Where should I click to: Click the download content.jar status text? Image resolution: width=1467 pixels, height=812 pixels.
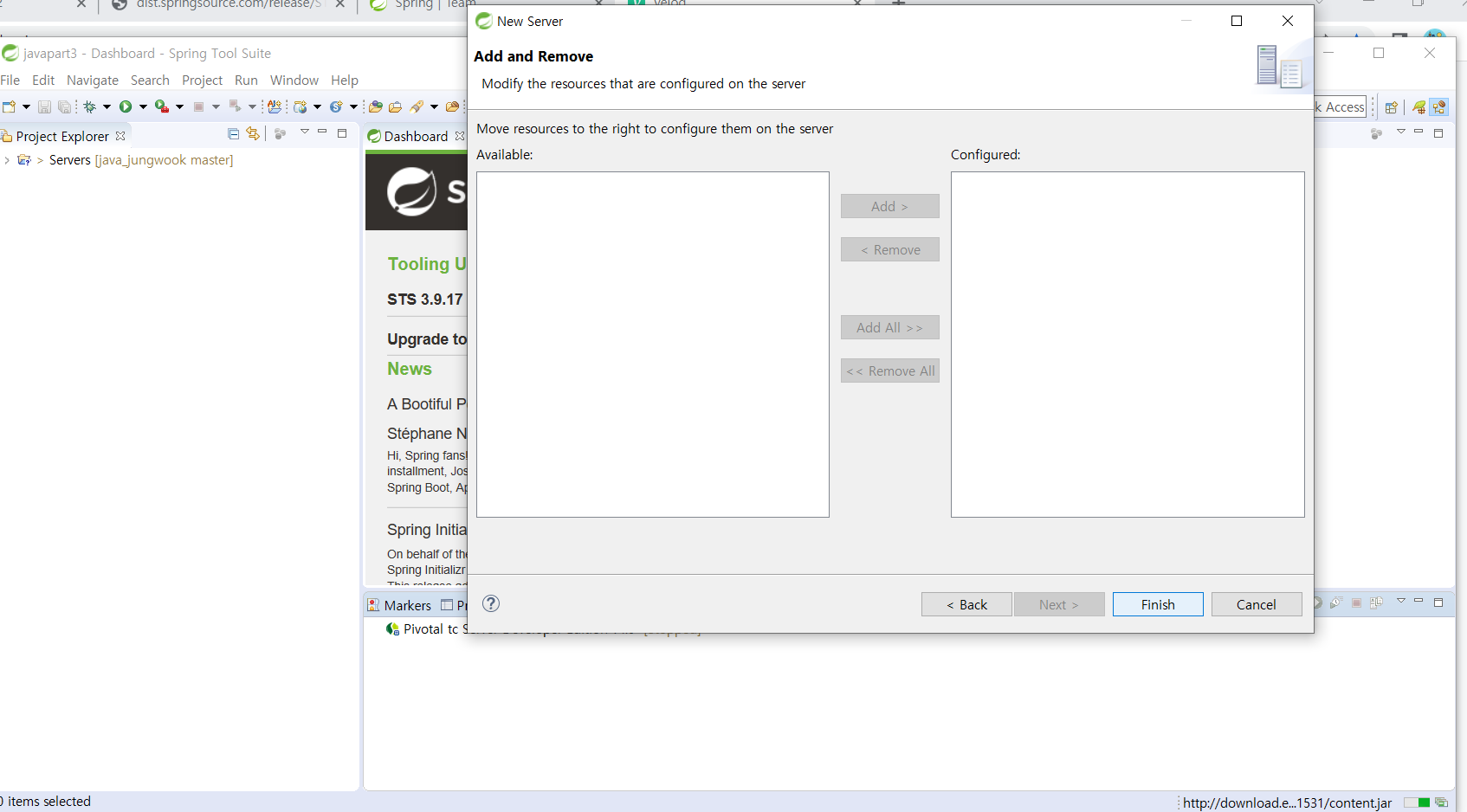pyautogui.click(x=1288, y=802)
